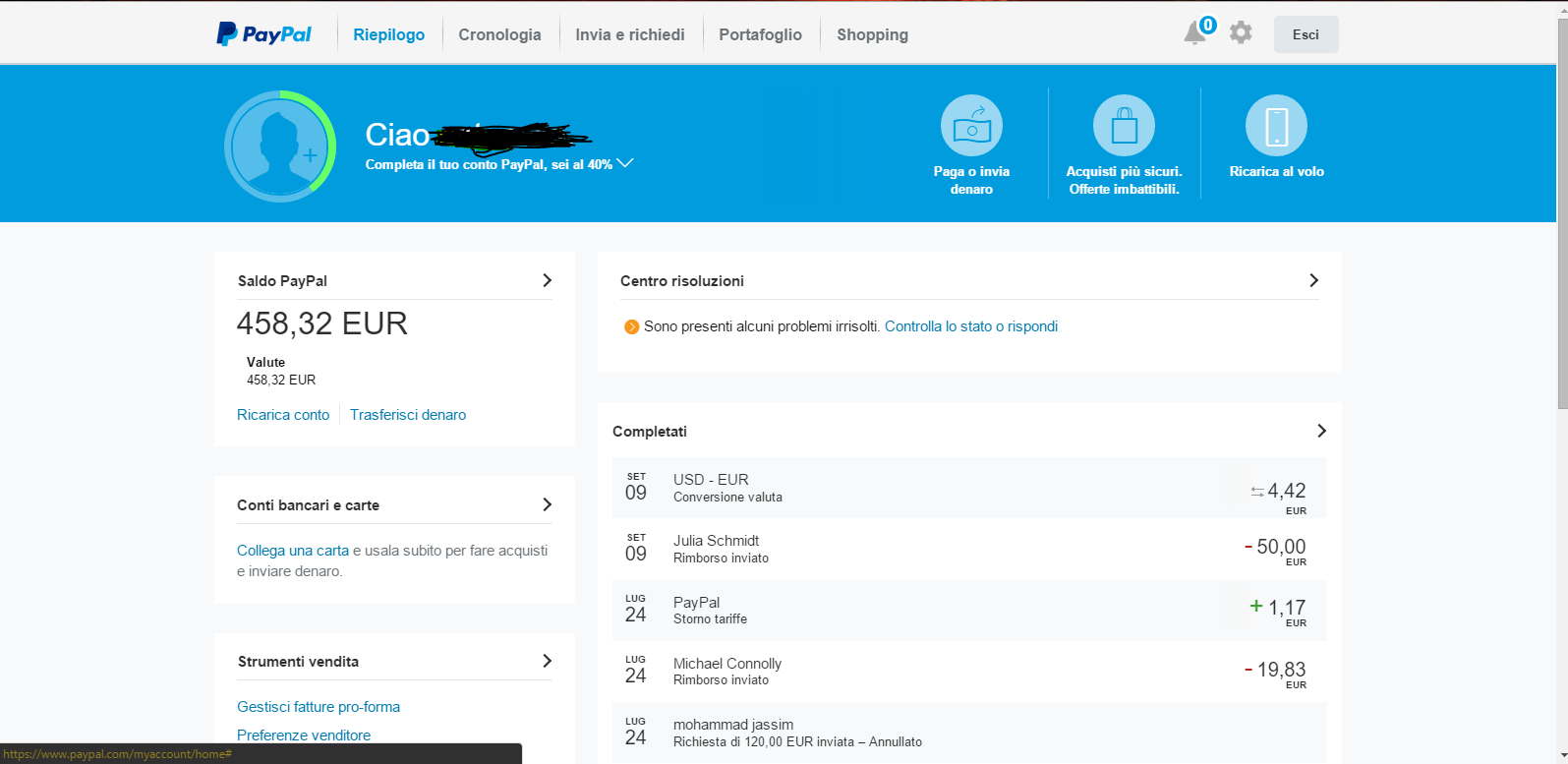Open settings via the gear icon
Screen dimensions: 1568x764
(x=1241, y=32)
